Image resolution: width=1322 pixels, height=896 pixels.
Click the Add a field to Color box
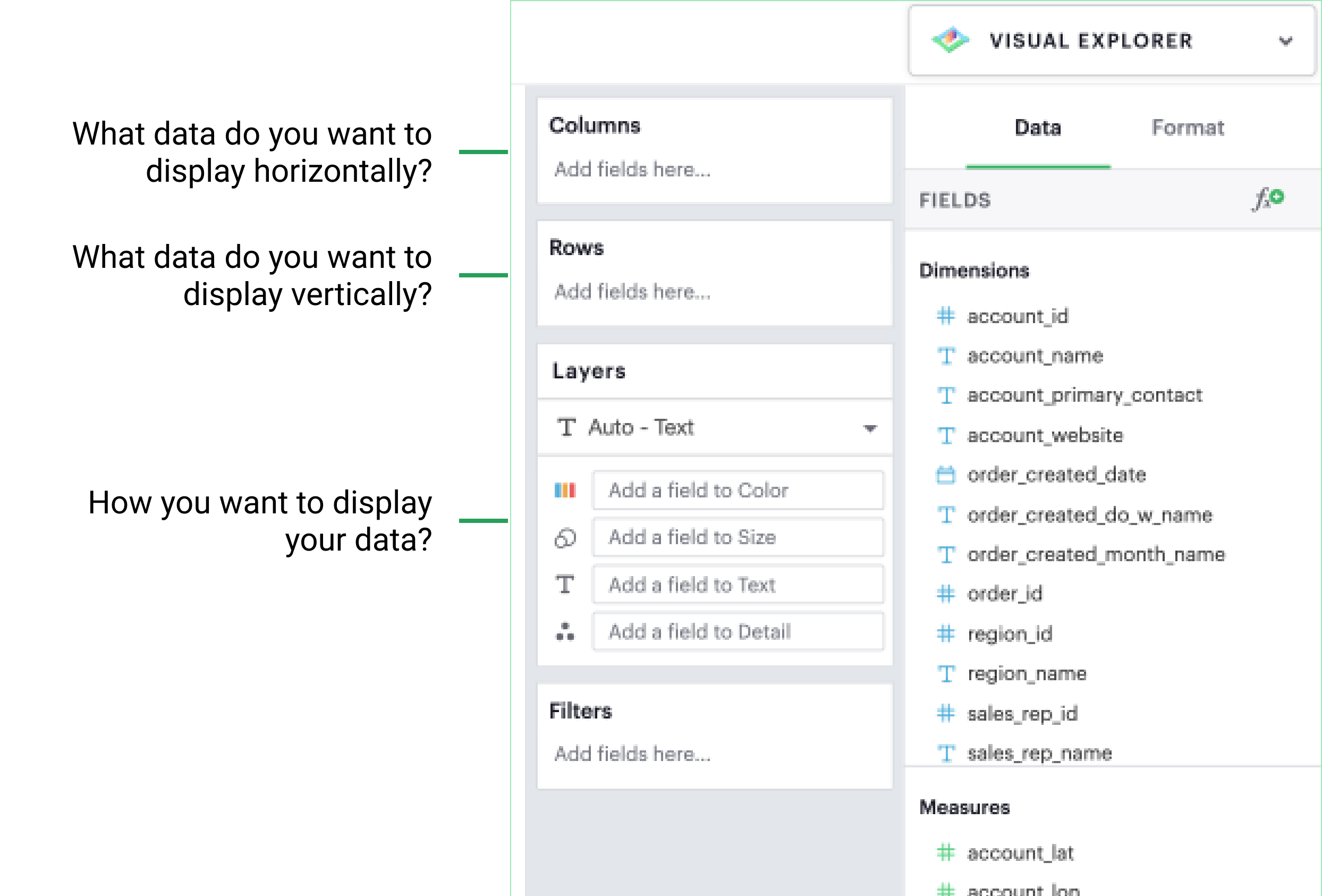click(737, 491)
